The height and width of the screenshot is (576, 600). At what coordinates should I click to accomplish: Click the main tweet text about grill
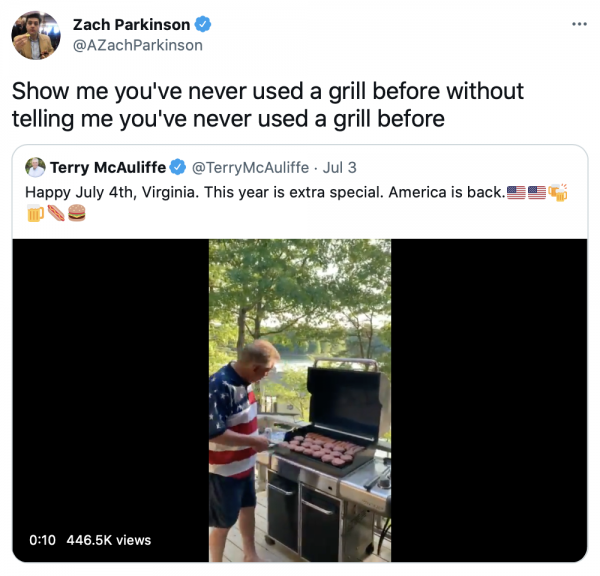click(268, 105)
